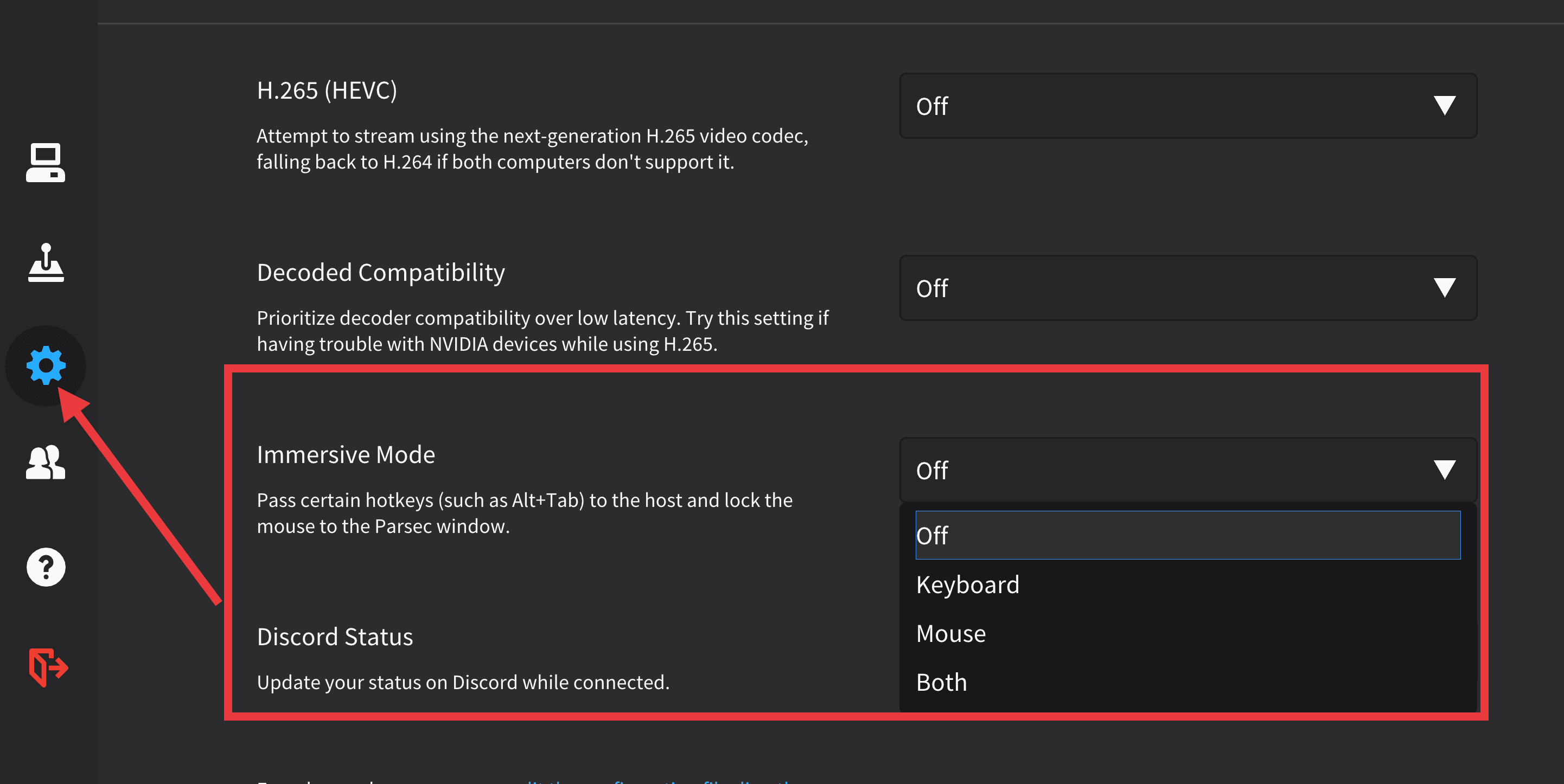
Task: Click the H.265 dropdown arrow triangle
Action: click(1445, 106)
